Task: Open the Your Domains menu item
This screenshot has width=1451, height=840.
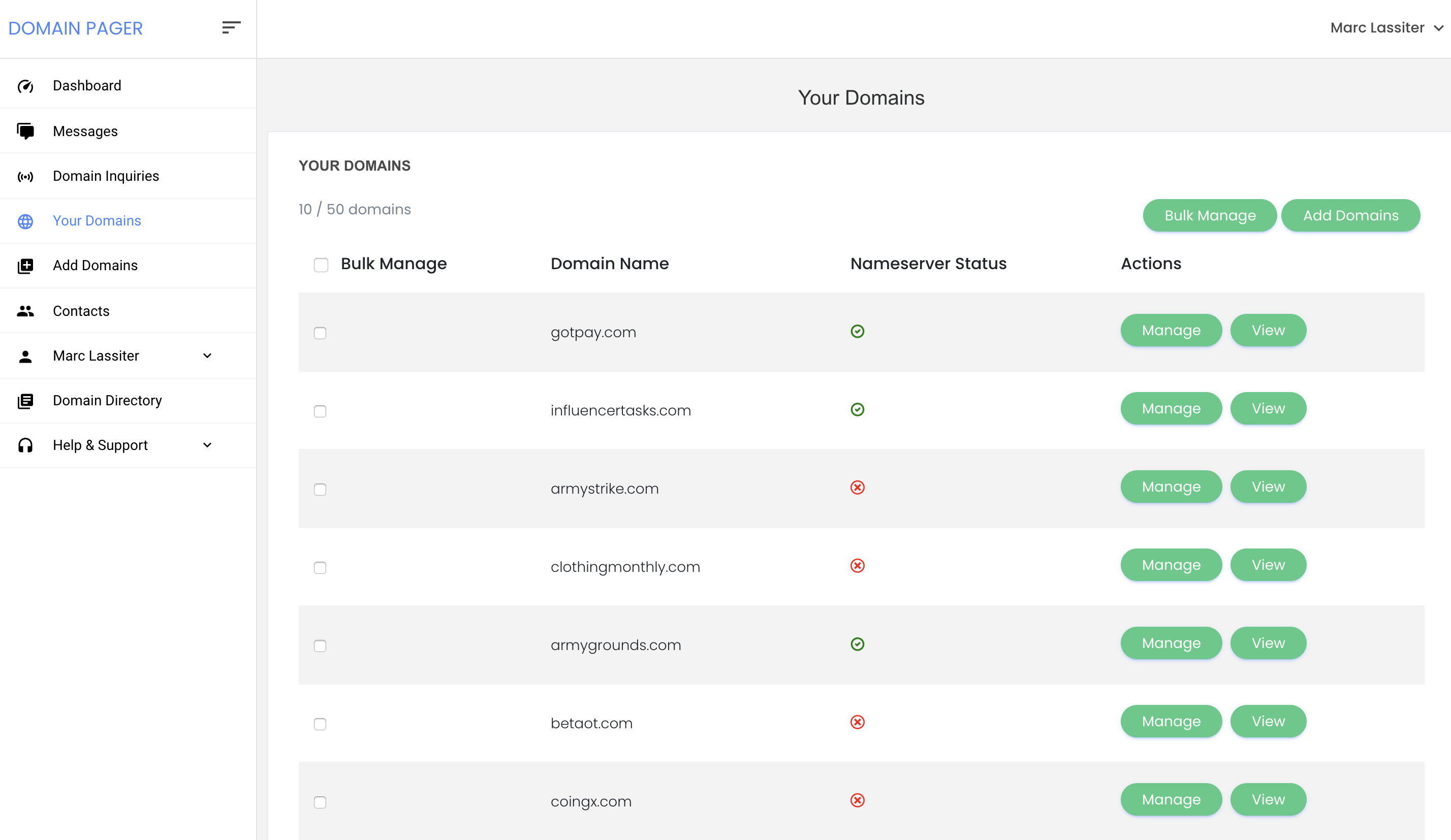Action: (x=97, y=221)
